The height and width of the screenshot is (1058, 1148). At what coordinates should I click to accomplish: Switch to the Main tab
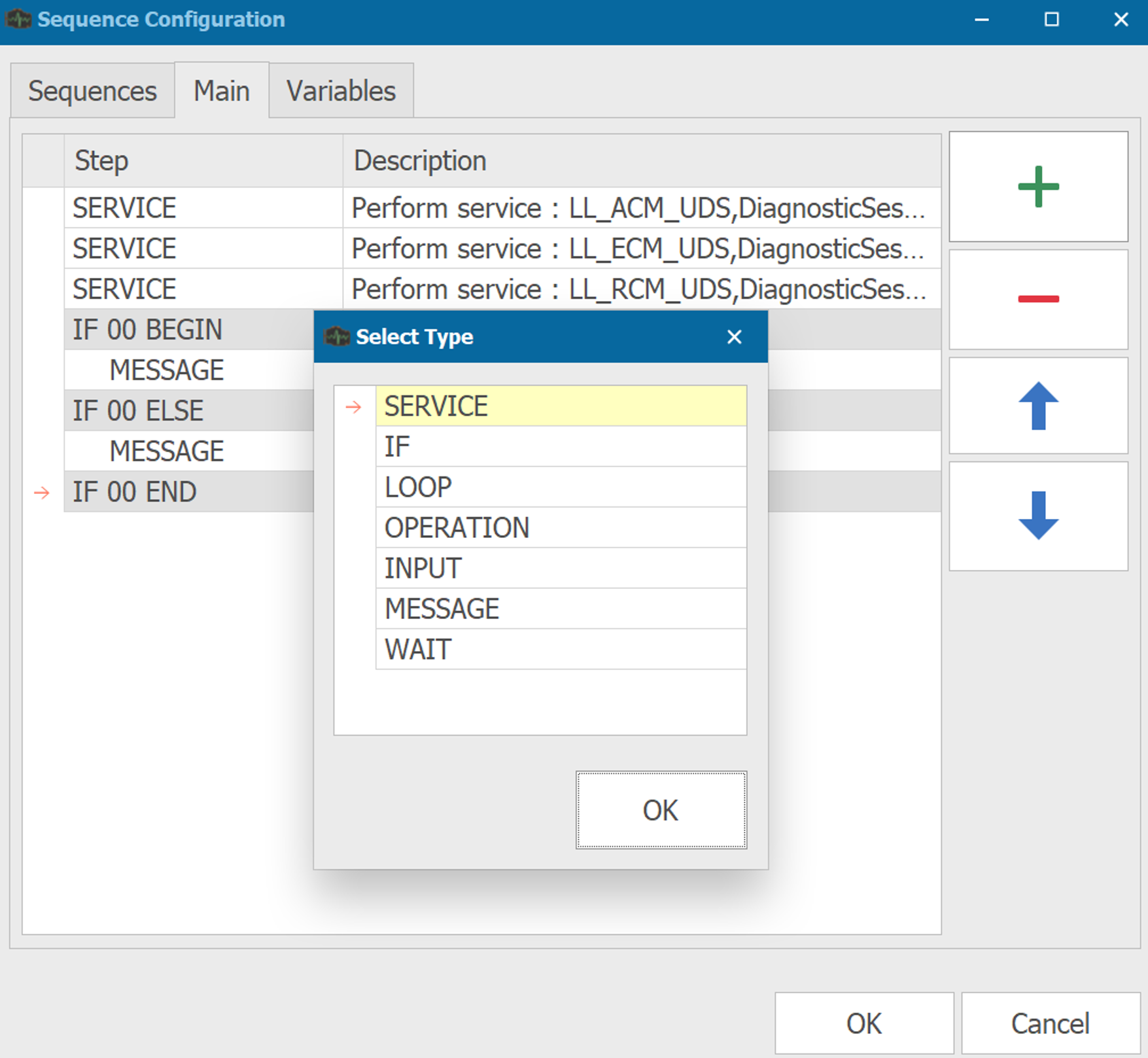pyautogui.click(x=222, y=91)
